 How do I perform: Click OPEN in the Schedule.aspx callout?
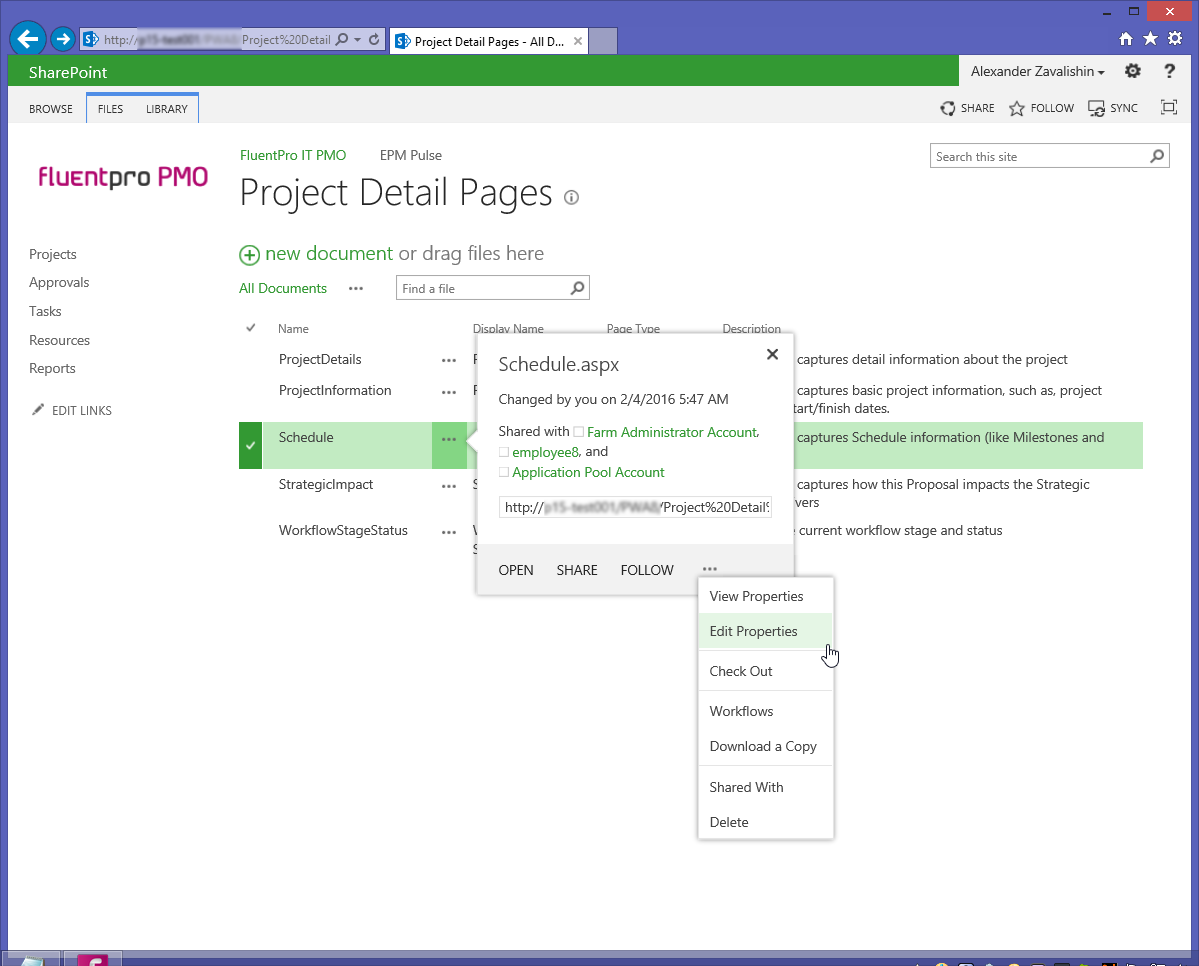pos(516,570)
